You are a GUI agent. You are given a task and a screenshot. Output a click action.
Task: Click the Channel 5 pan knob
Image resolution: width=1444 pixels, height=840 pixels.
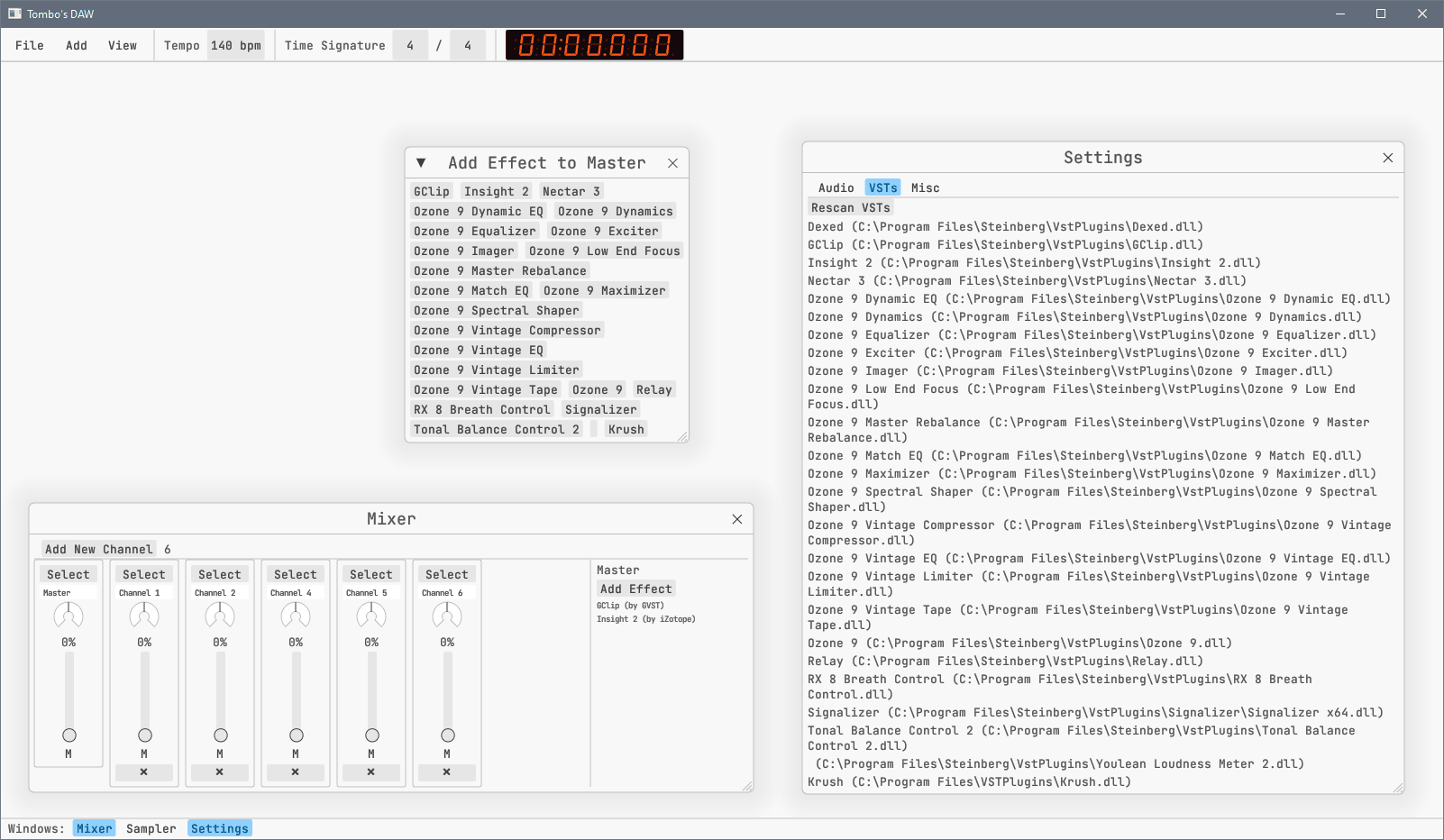coord(371,616)
